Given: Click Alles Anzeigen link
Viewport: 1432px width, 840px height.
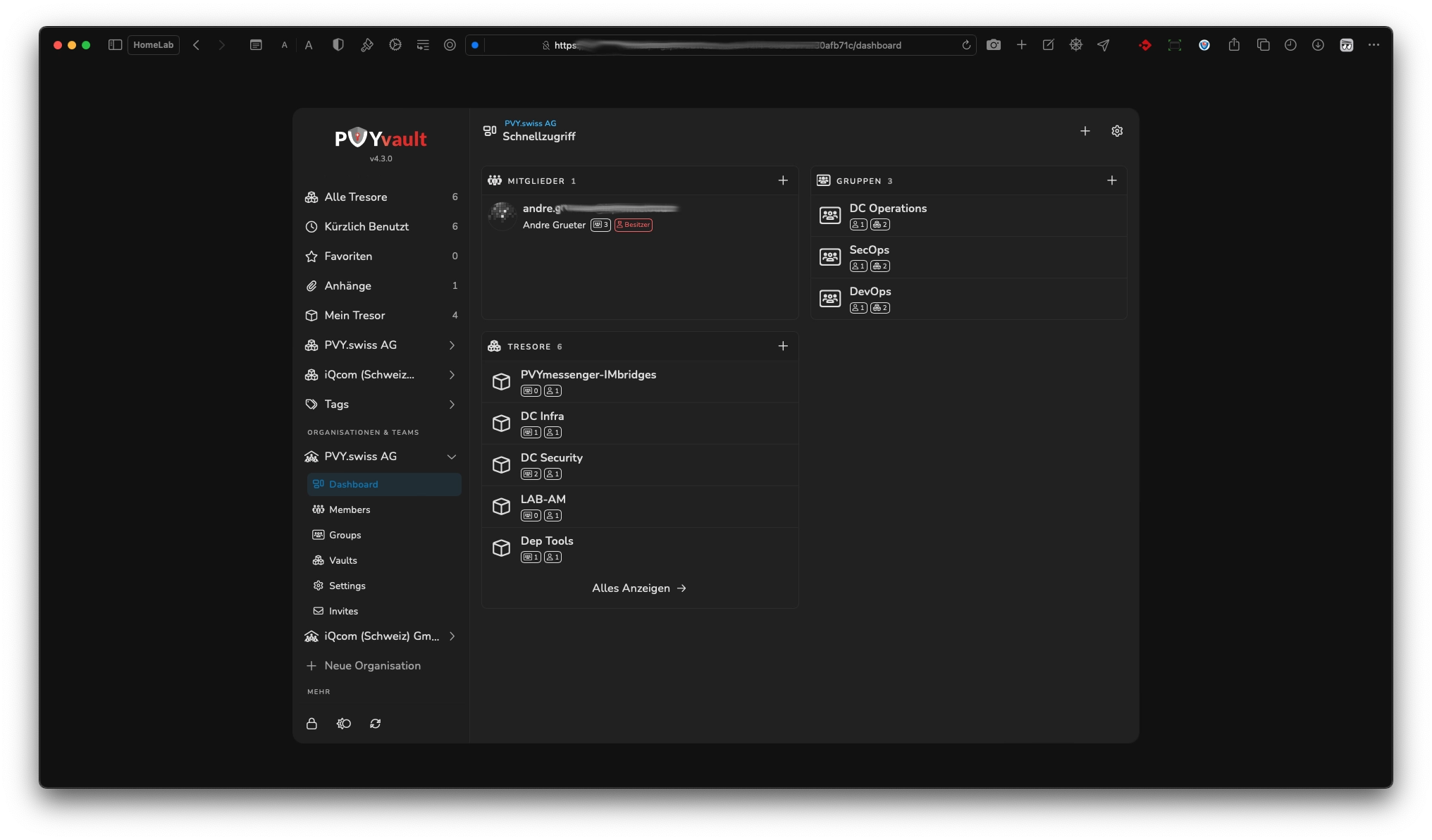Looking at the screenshot, I should click(x=639, y=588).
